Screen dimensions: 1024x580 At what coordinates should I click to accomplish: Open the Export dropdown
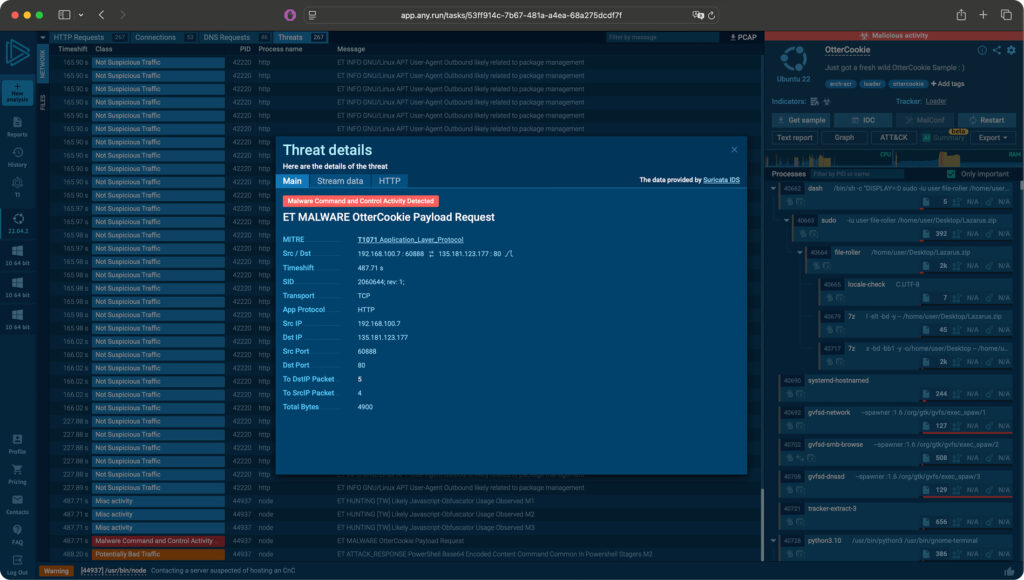[993, 138]
